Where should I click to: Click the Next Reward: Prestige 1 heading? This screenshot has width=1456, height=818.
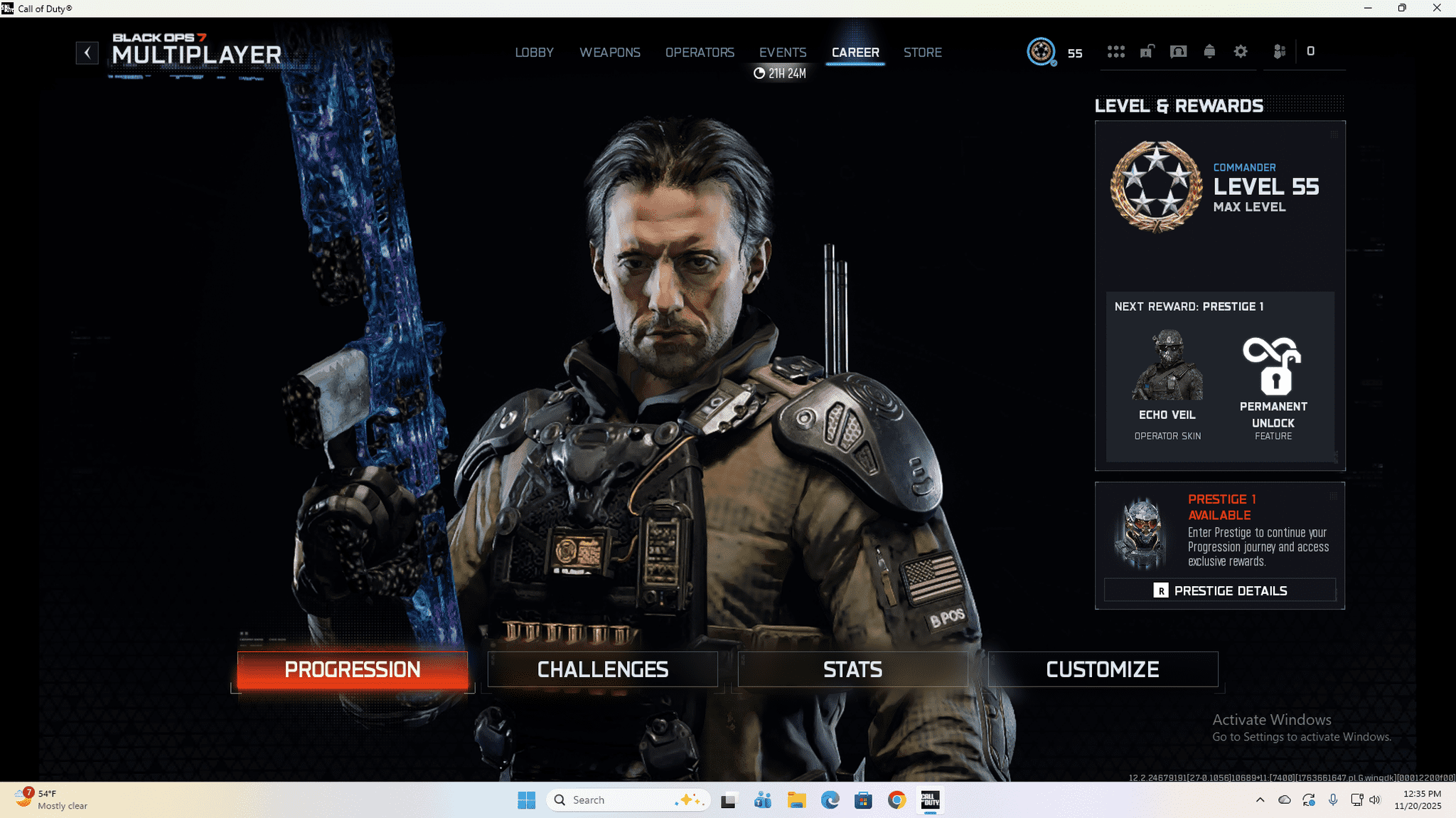tap(1189, 307)
